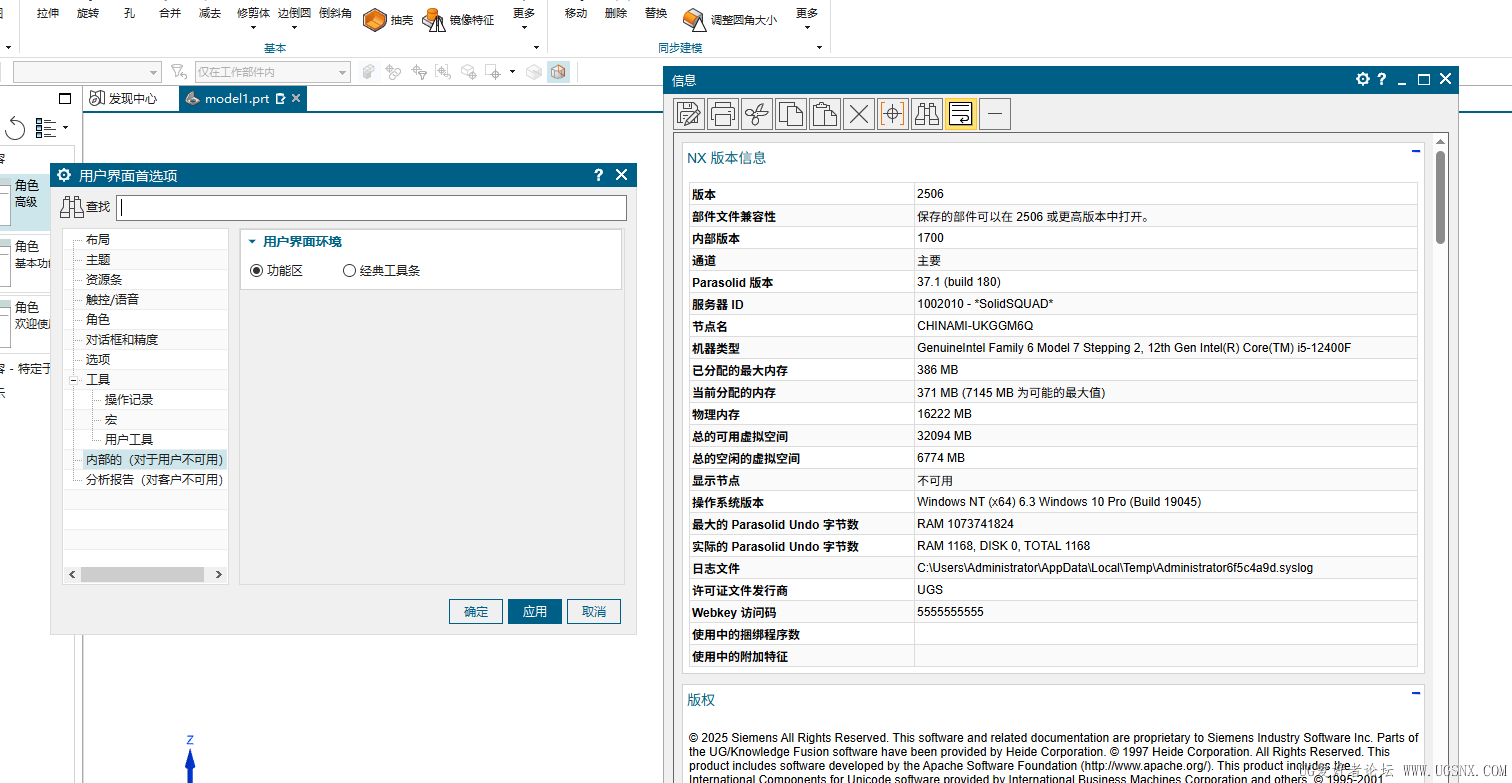This screenshot has width=1512, height=783.
Task: Close the model1.prt tab
Action: click(x=296, y=99)
